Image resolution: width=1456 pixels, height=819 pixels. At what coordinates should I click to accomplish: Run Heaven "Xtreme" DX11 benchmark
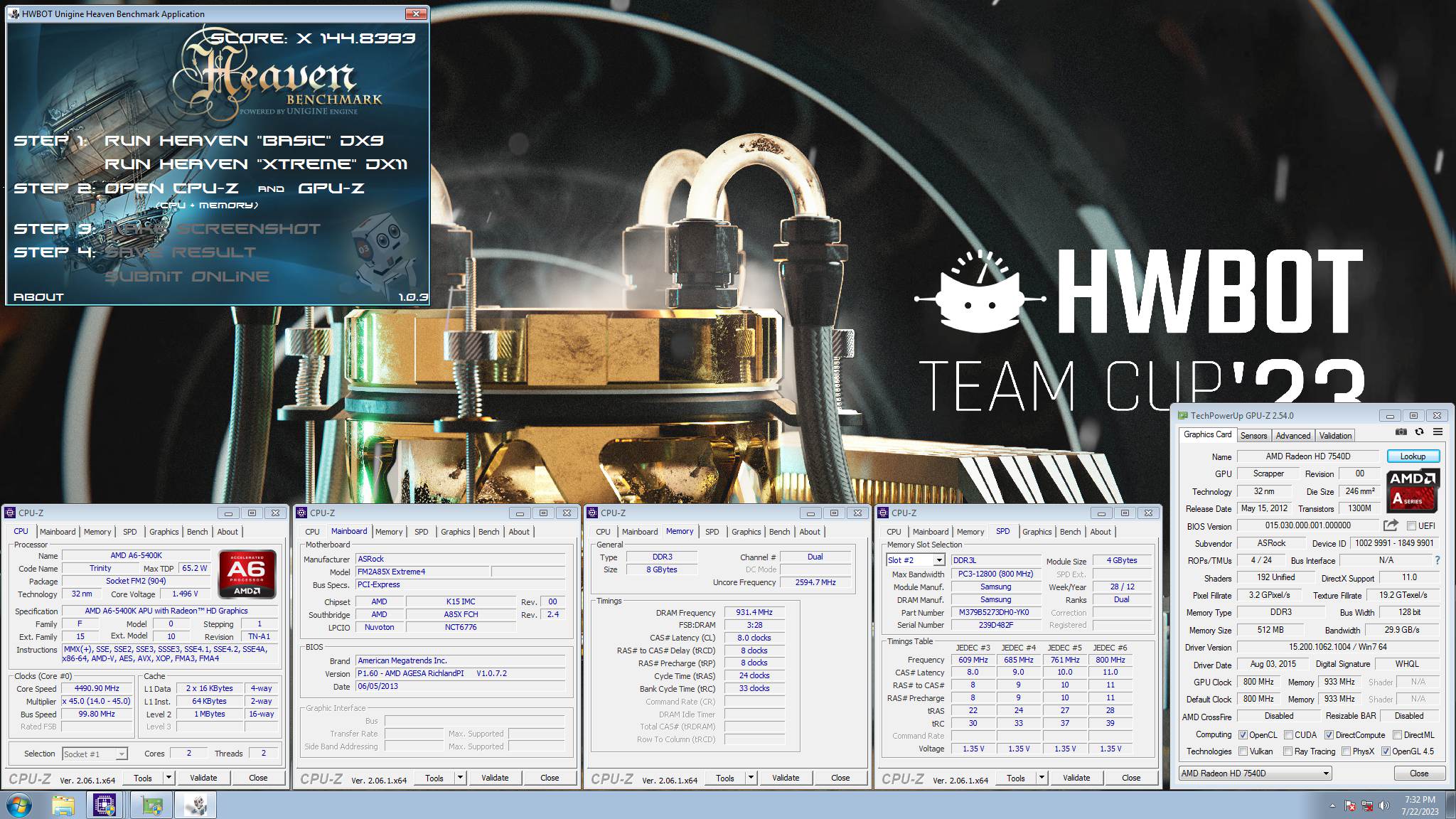(256, 164)
